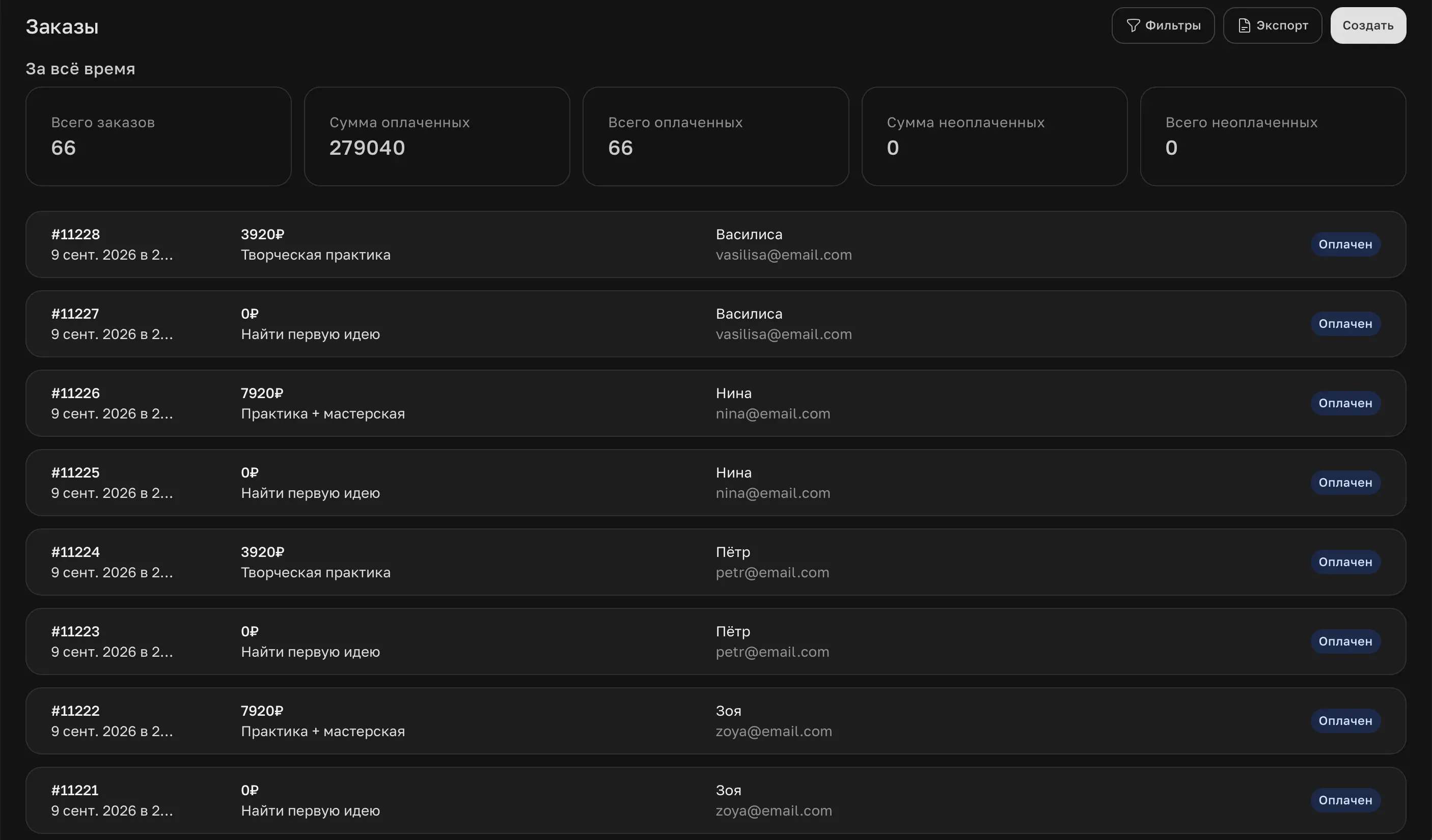
Task: Open the Фильтры label
Action: [1173, 25]
